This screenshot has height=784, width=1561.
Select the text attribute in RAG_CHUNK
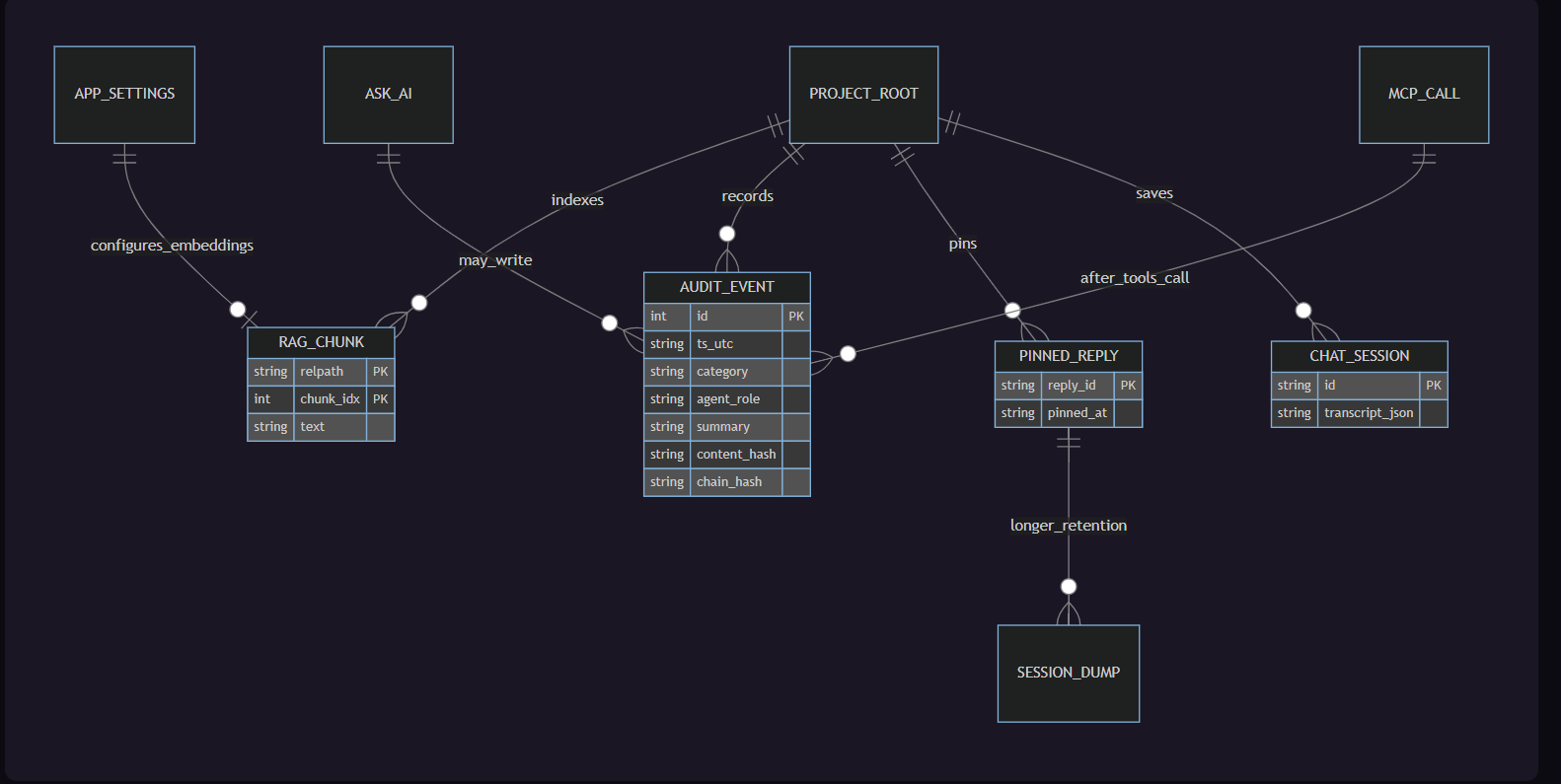330,427
